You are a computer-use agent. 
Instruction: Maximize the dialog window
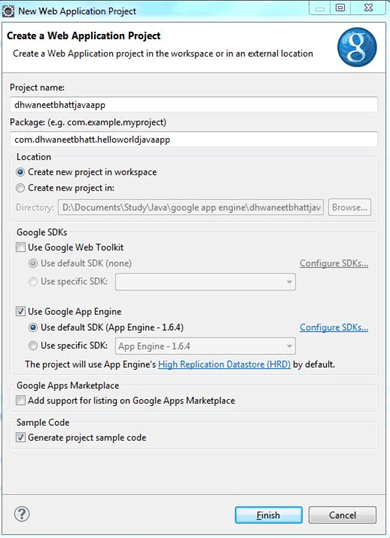(340, 8)
